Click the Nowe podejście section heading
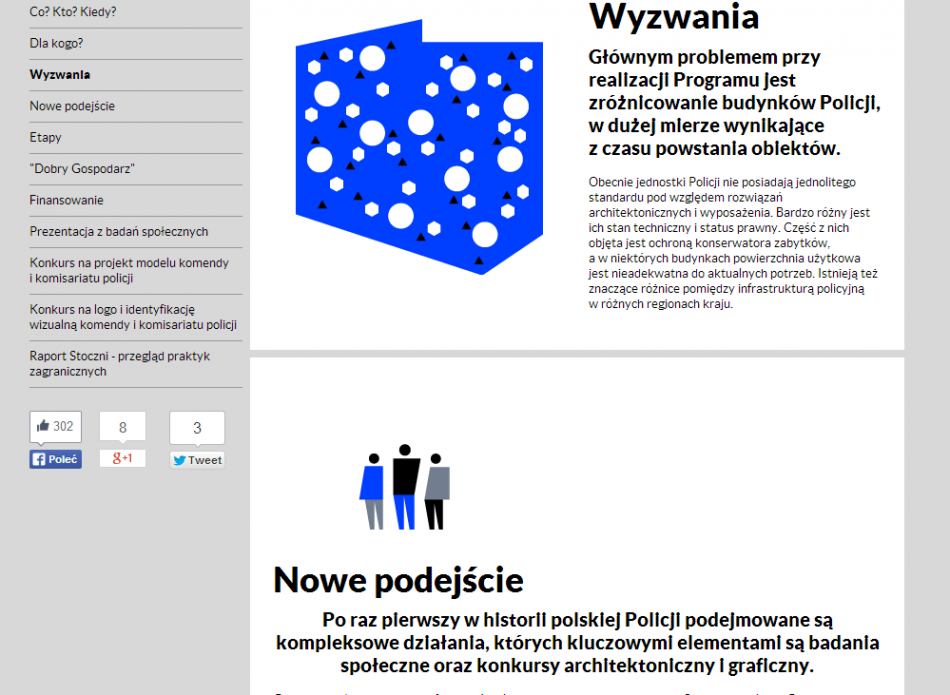Viewport: 950px width, 695px height. click(398, 580)
